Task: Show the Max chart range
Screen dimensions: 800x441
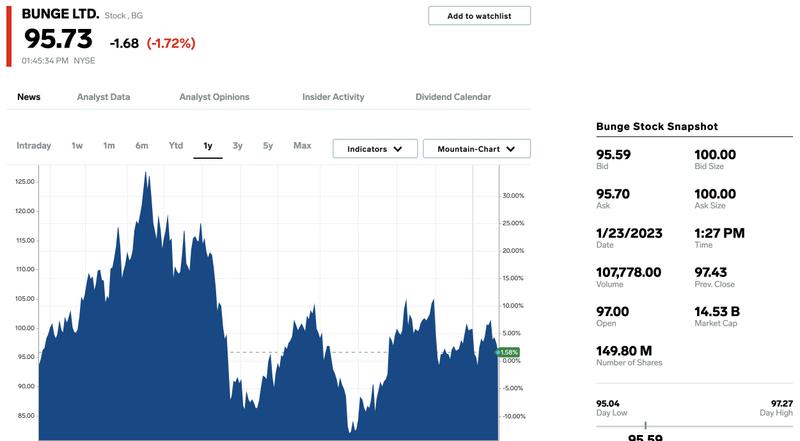Action: pyautogui.click(x=302, y=145)
